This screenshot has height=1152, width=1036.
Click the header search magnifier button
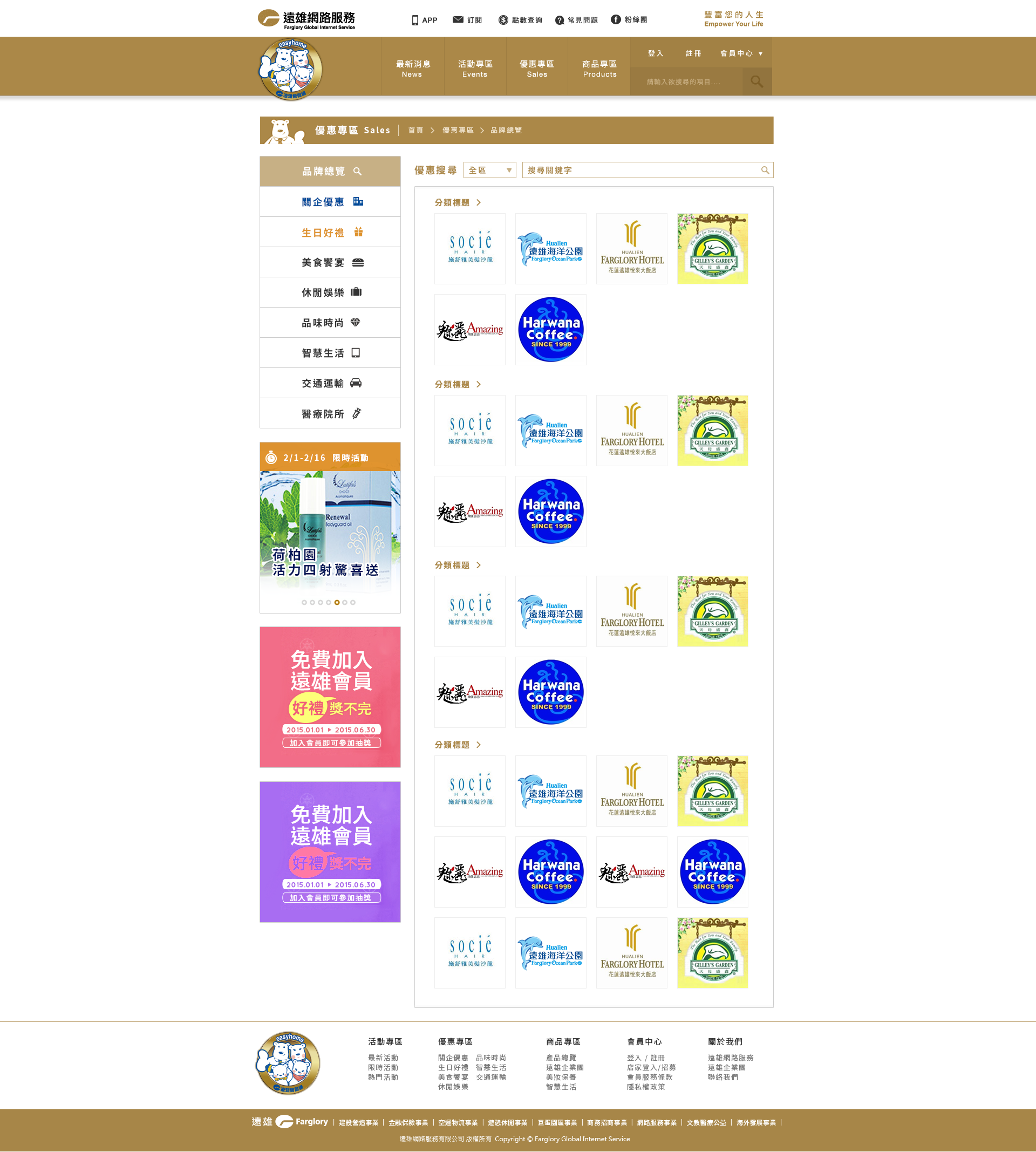click(x=757, y=81)
